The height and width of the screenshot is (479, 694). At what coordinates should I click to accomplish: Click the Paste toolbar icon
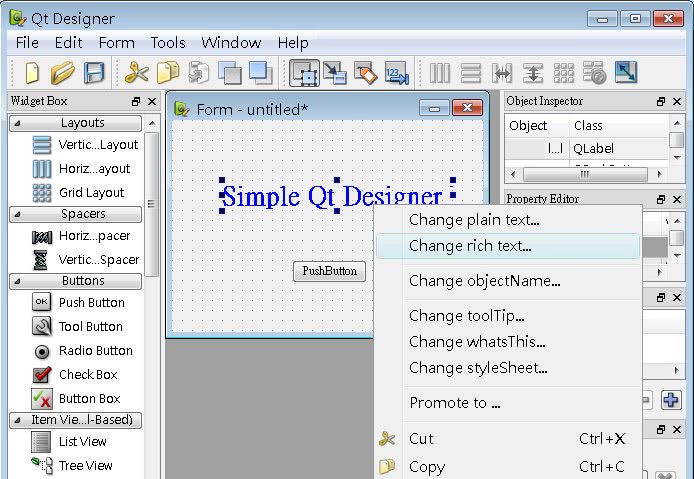(x=199, y=73)
